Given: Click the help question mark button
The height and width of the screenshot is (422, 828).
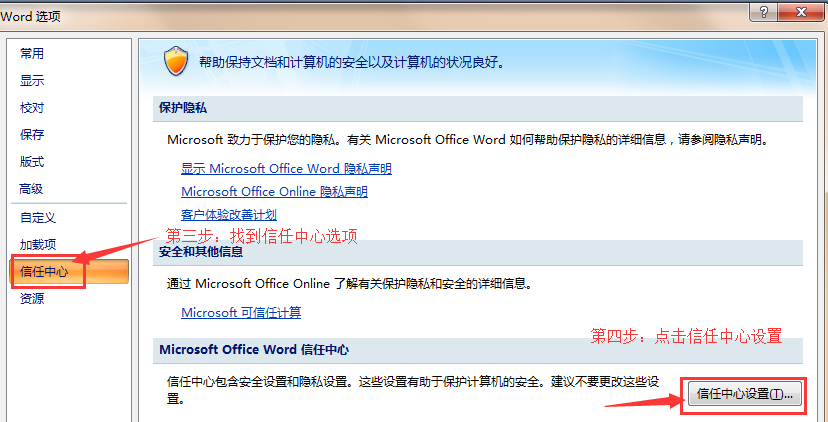Looking at the screenshot, I should coord(766,13).
